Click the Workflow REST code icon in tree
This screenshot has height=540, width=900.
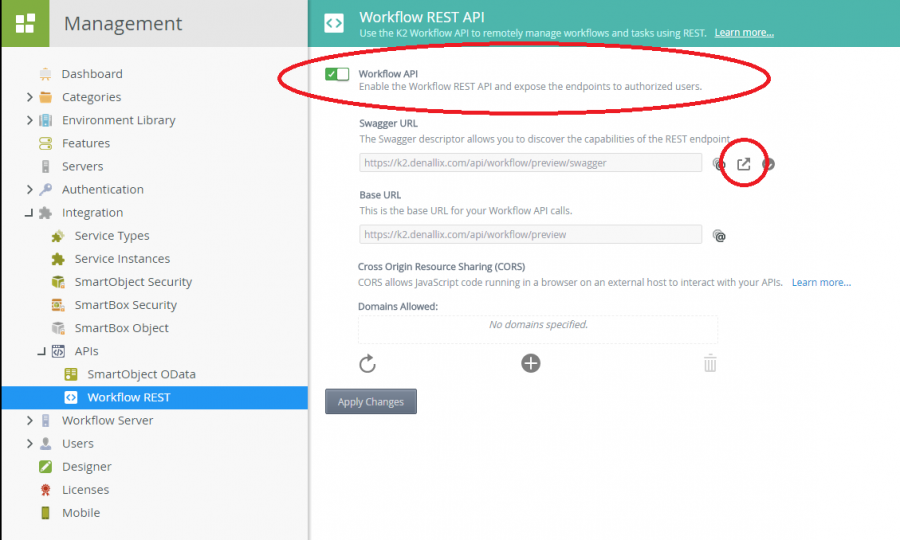tap(71, 397)
